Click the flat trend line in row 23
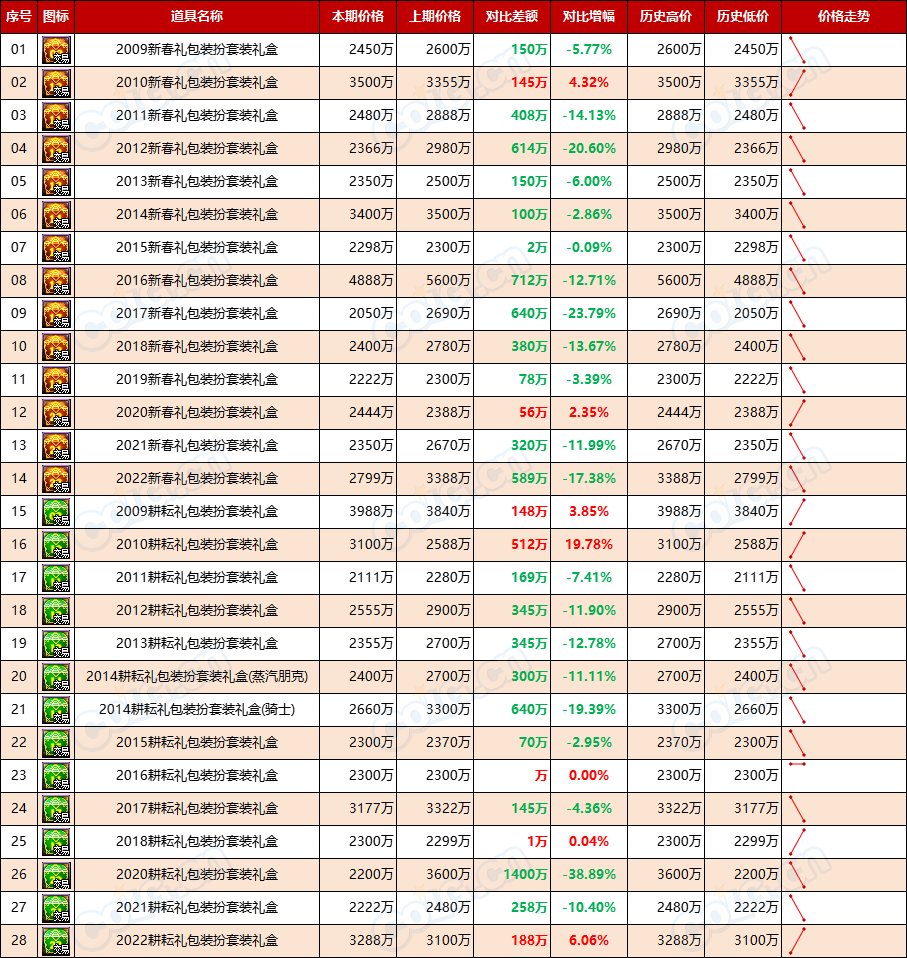 (x=797, y=764)
